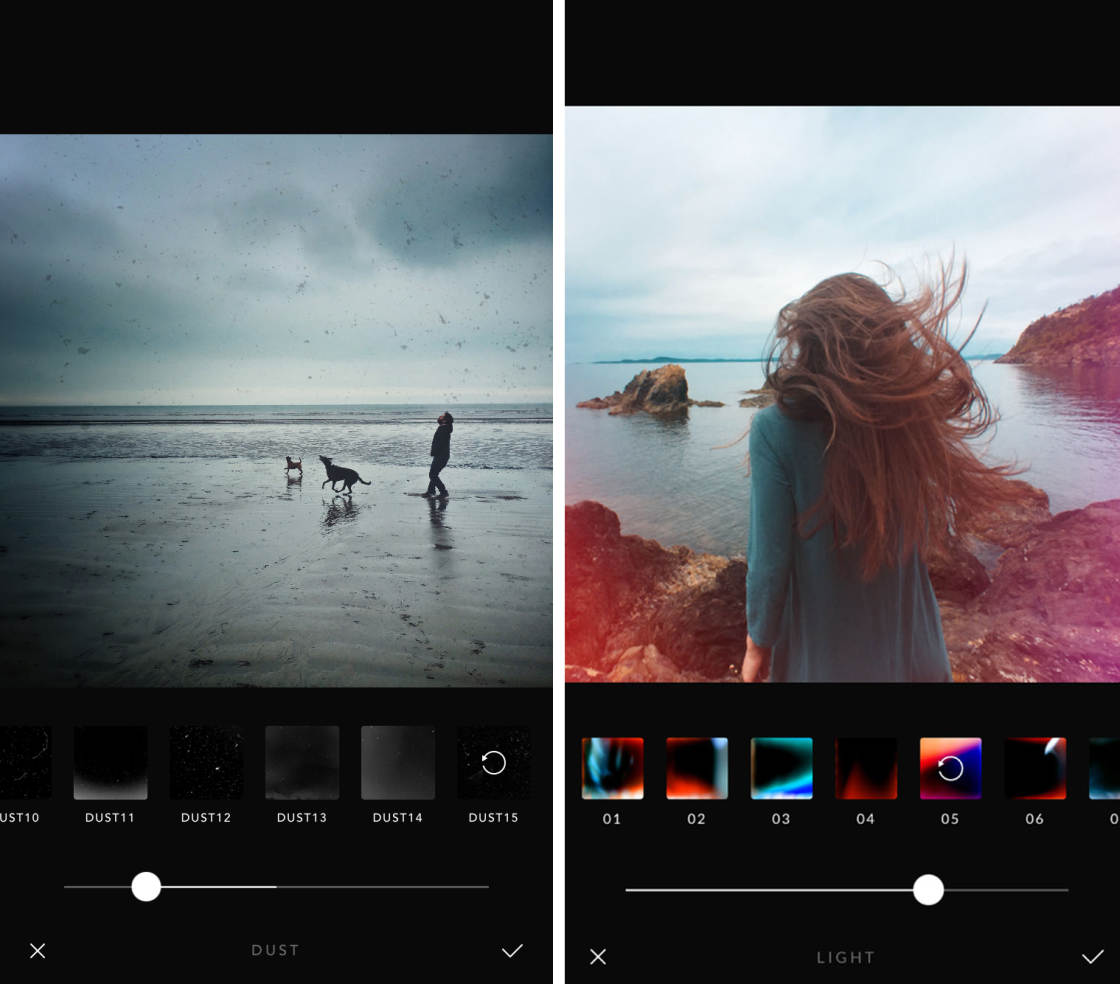This screenshot has width=1120, height=984.
Task: Click the Light intensity slider handle
Action: coord(929,890)
